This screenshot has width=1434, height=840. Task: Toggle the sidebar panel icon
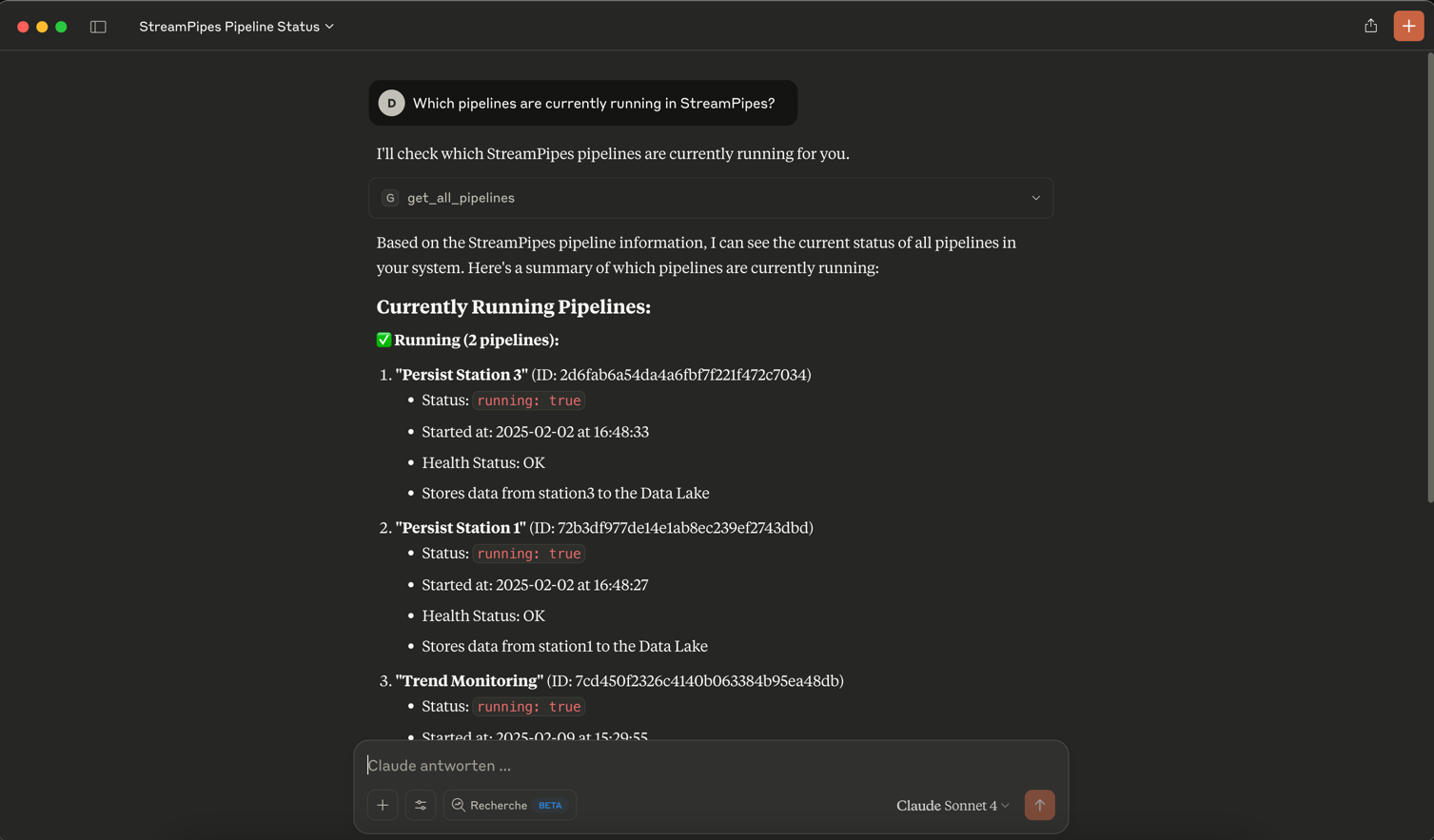[98, 26]
